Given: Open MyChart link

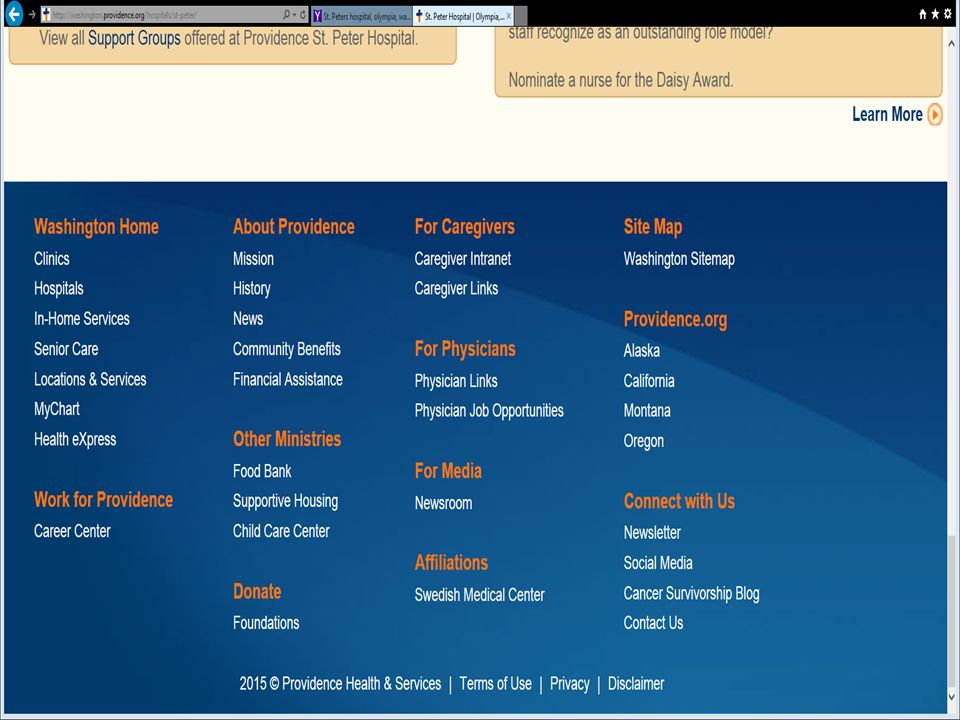Looking at the screenshot, I should [57, 410].
